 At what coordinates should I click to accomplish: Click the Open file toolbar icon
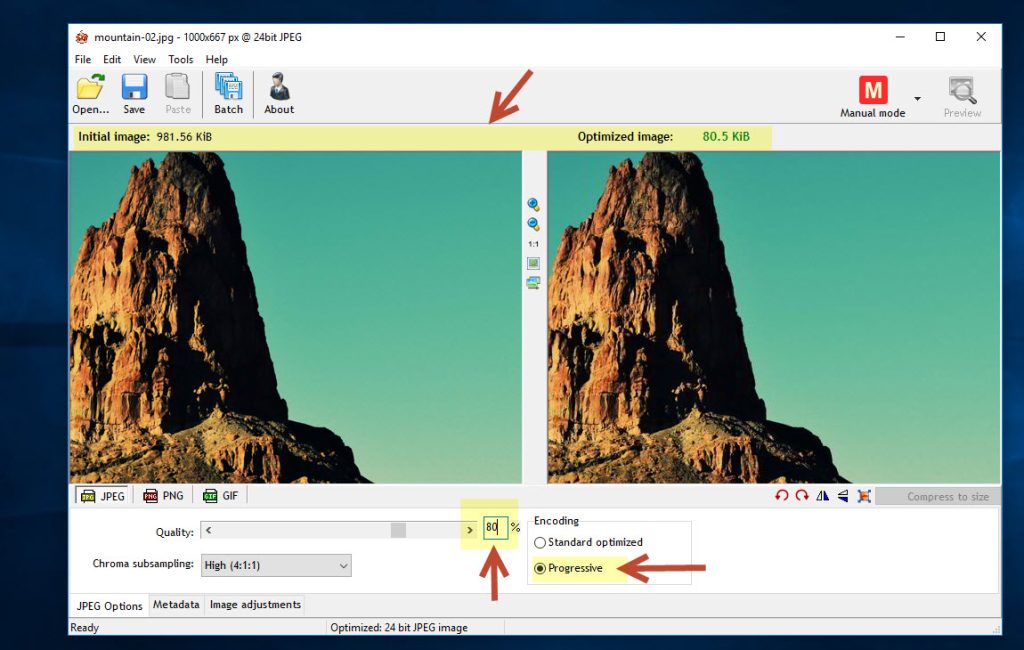coord(90,93)
